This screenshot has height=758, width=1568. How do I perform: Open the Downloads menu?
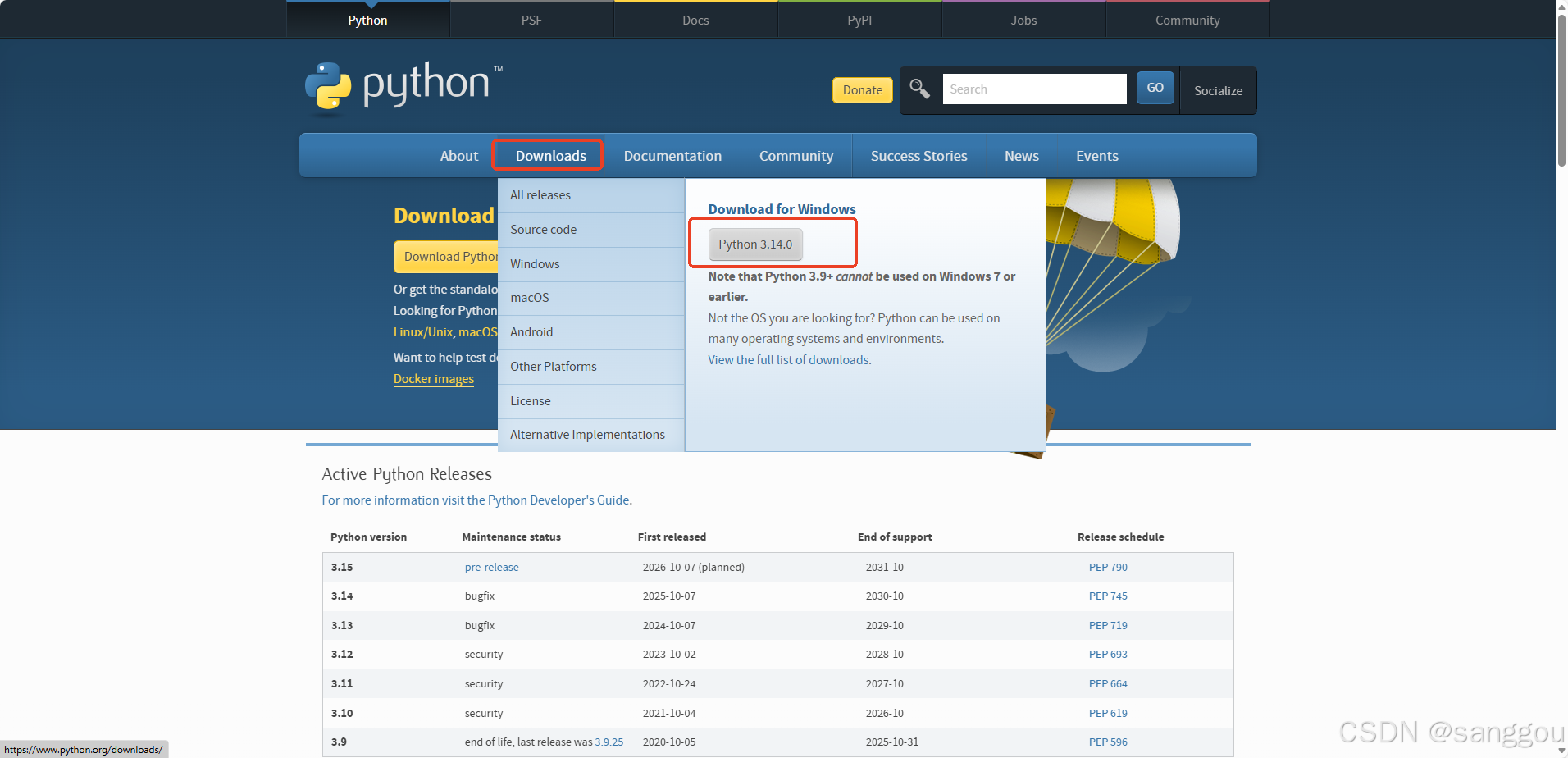549,155
